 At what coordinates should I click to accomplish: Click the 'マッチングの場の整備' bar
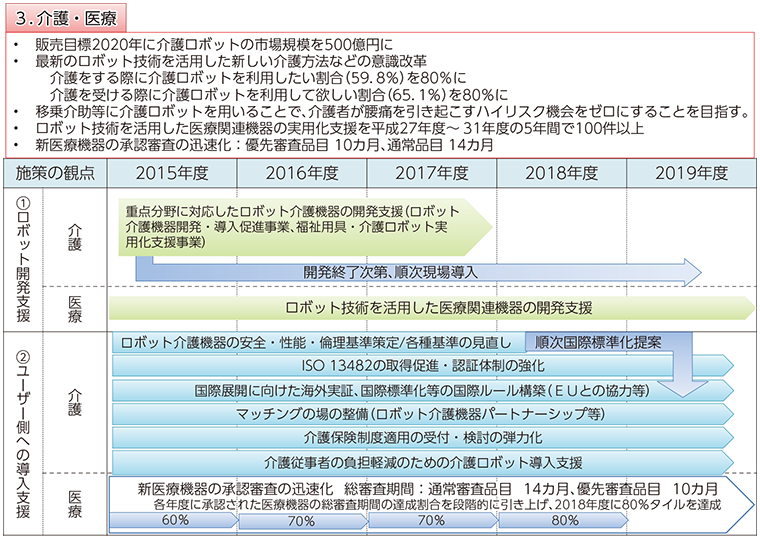(423, 414)
